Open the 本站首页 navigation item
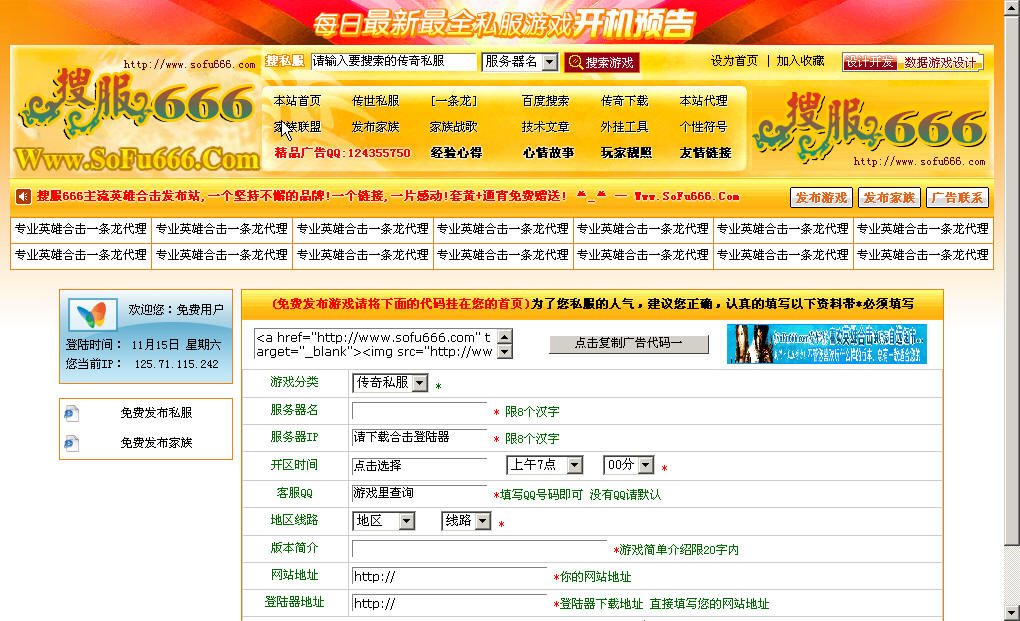Screen dimensions: 1020x621 (297, 101)
